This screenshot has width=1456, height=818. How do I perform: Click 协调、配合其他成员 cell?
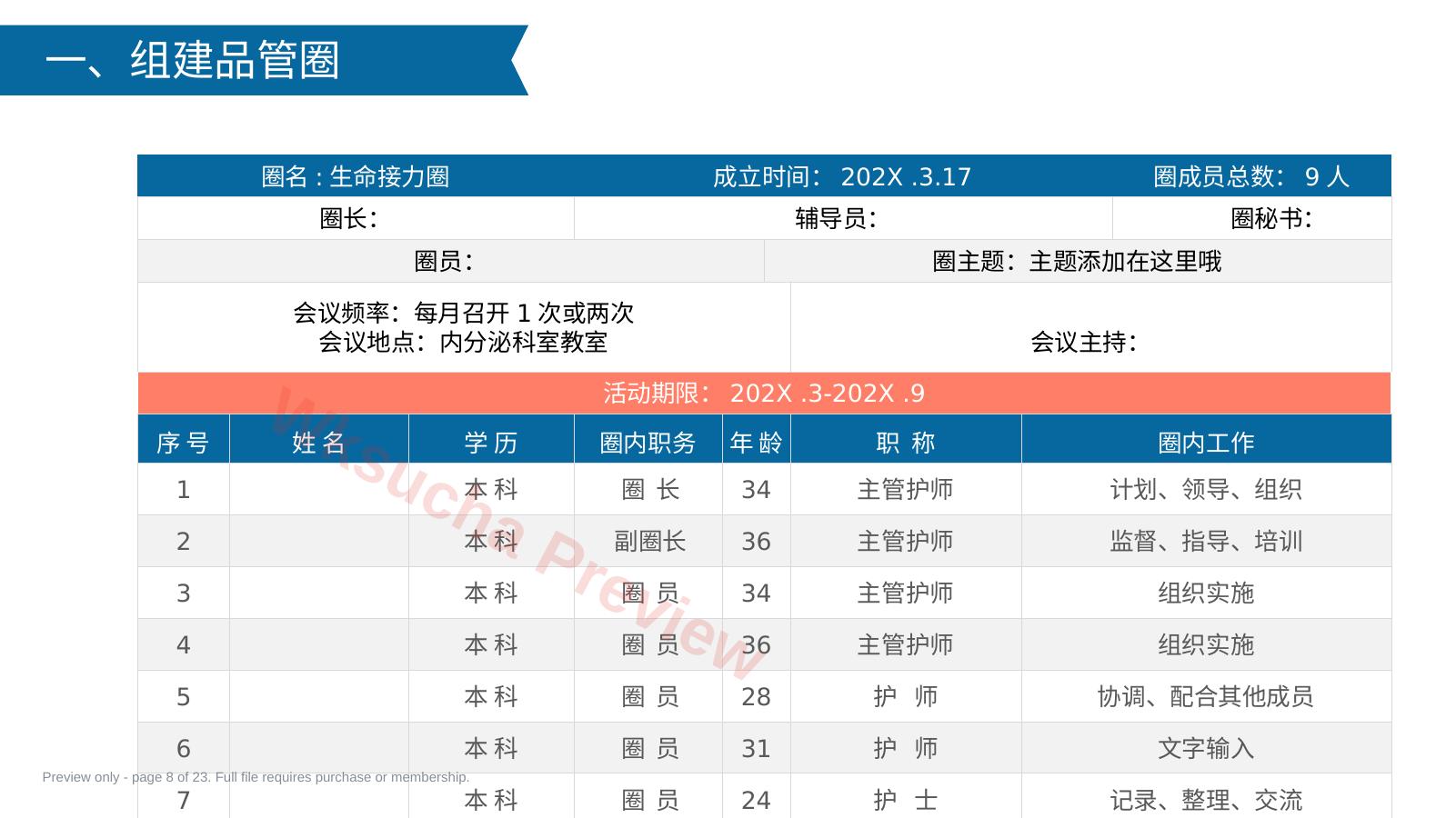click(1207, 696)
